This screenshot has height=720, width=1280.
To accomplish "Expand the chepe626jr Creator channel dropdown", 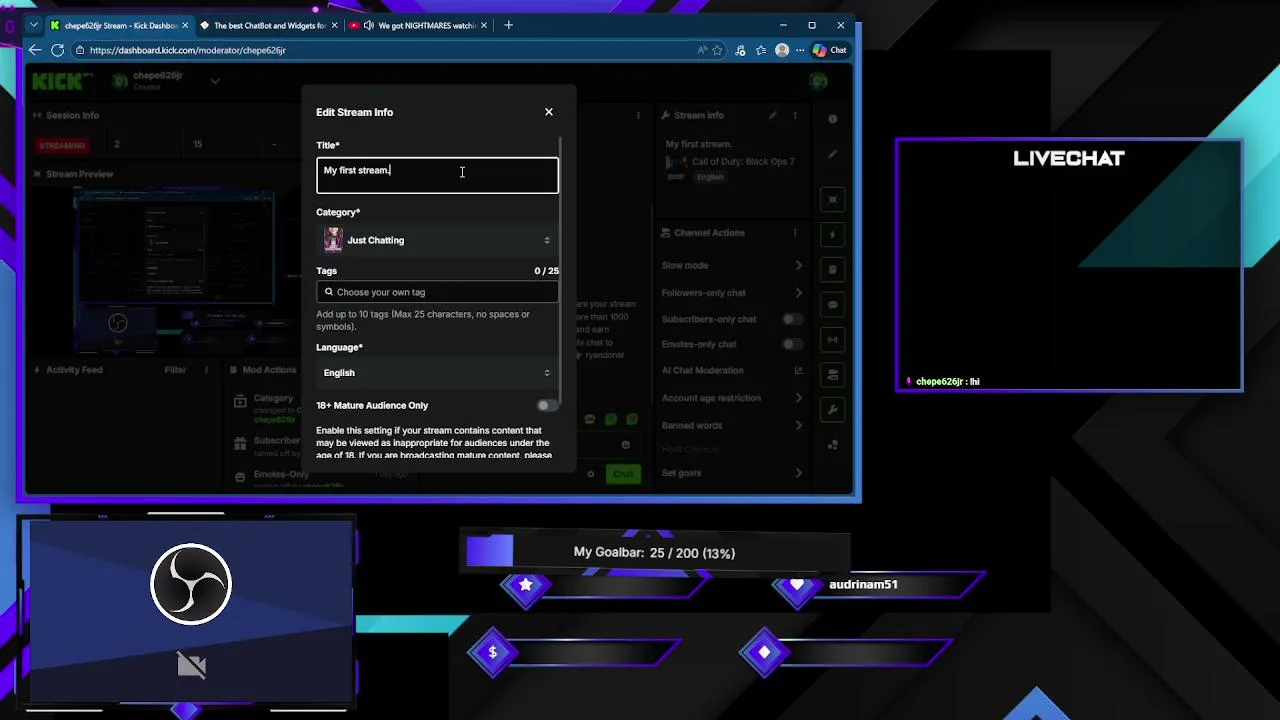I will [215, 81].
